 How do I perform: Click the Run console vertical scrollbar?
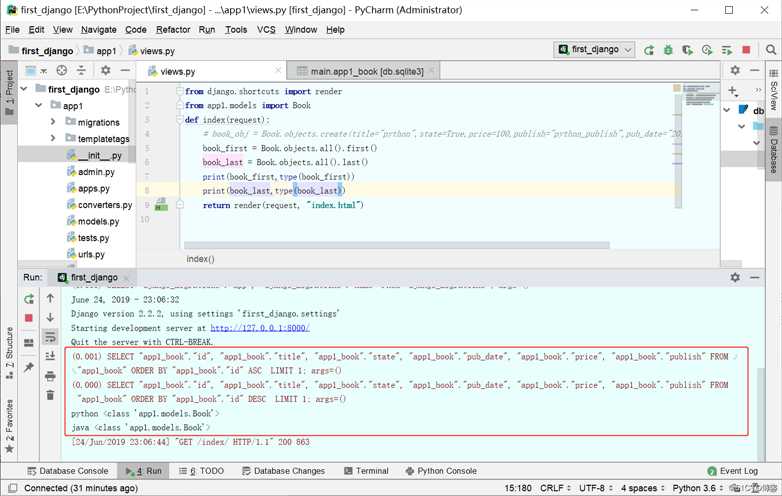point(761,413)
